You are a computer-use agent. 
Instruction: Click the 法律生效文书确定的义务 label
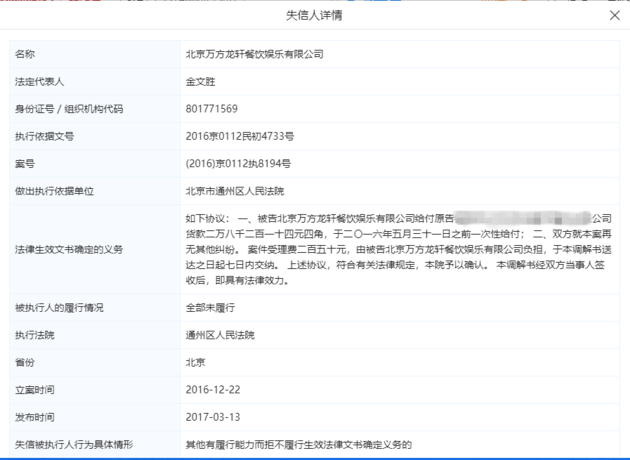pyautogui.click(x=69, y=249)
